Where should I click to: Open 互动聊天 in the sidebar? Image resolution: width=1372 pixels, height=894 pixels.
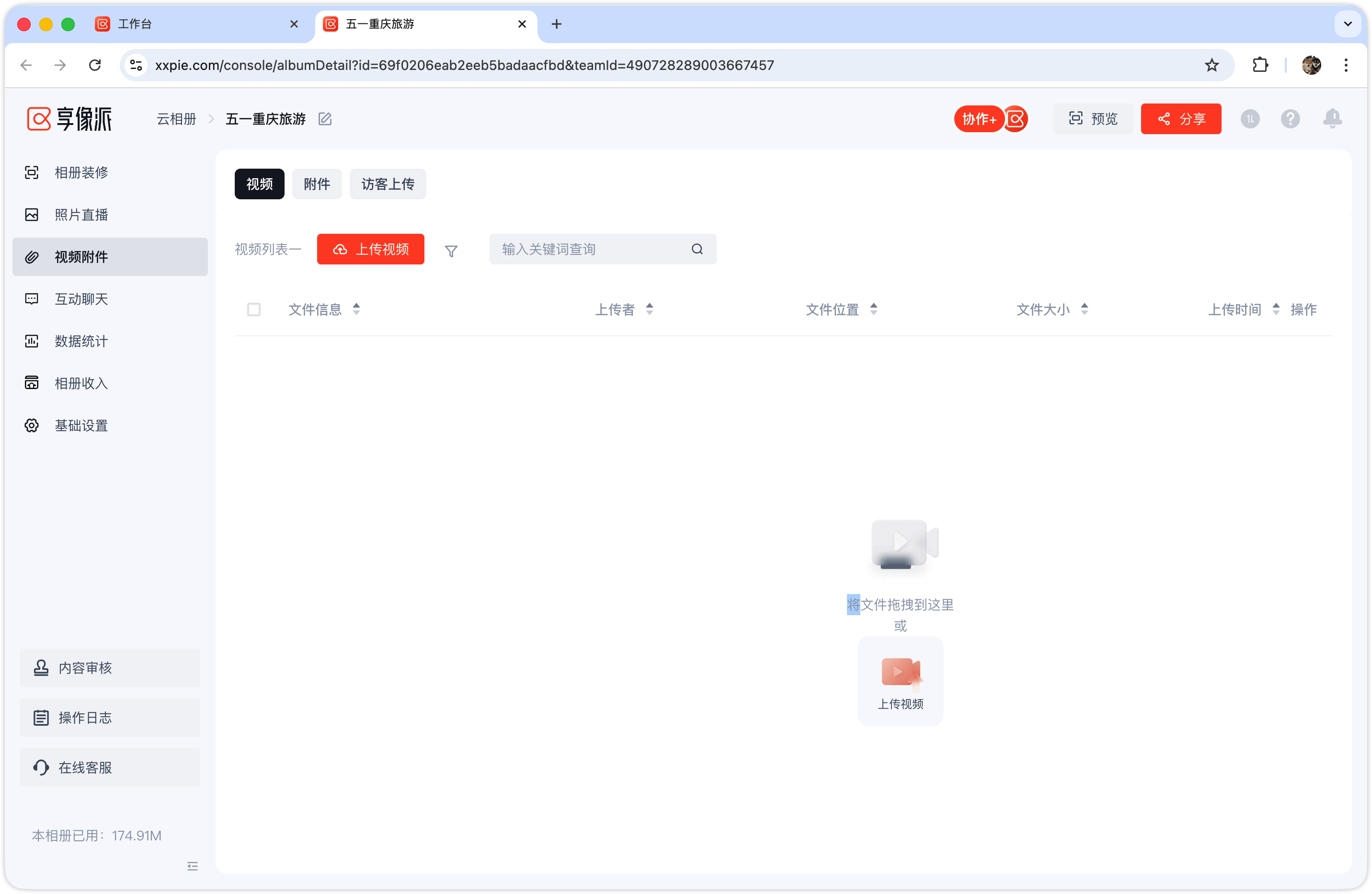coord(110,298)
